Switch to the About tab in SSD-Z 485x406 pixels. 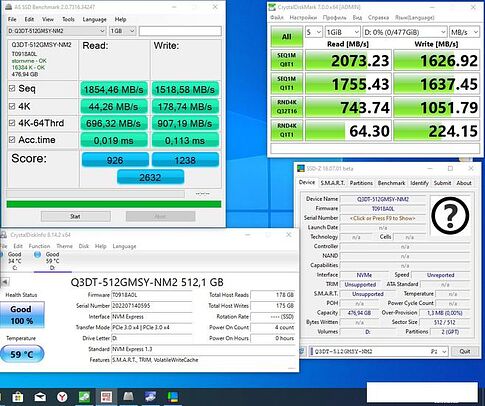click(464, 183)
